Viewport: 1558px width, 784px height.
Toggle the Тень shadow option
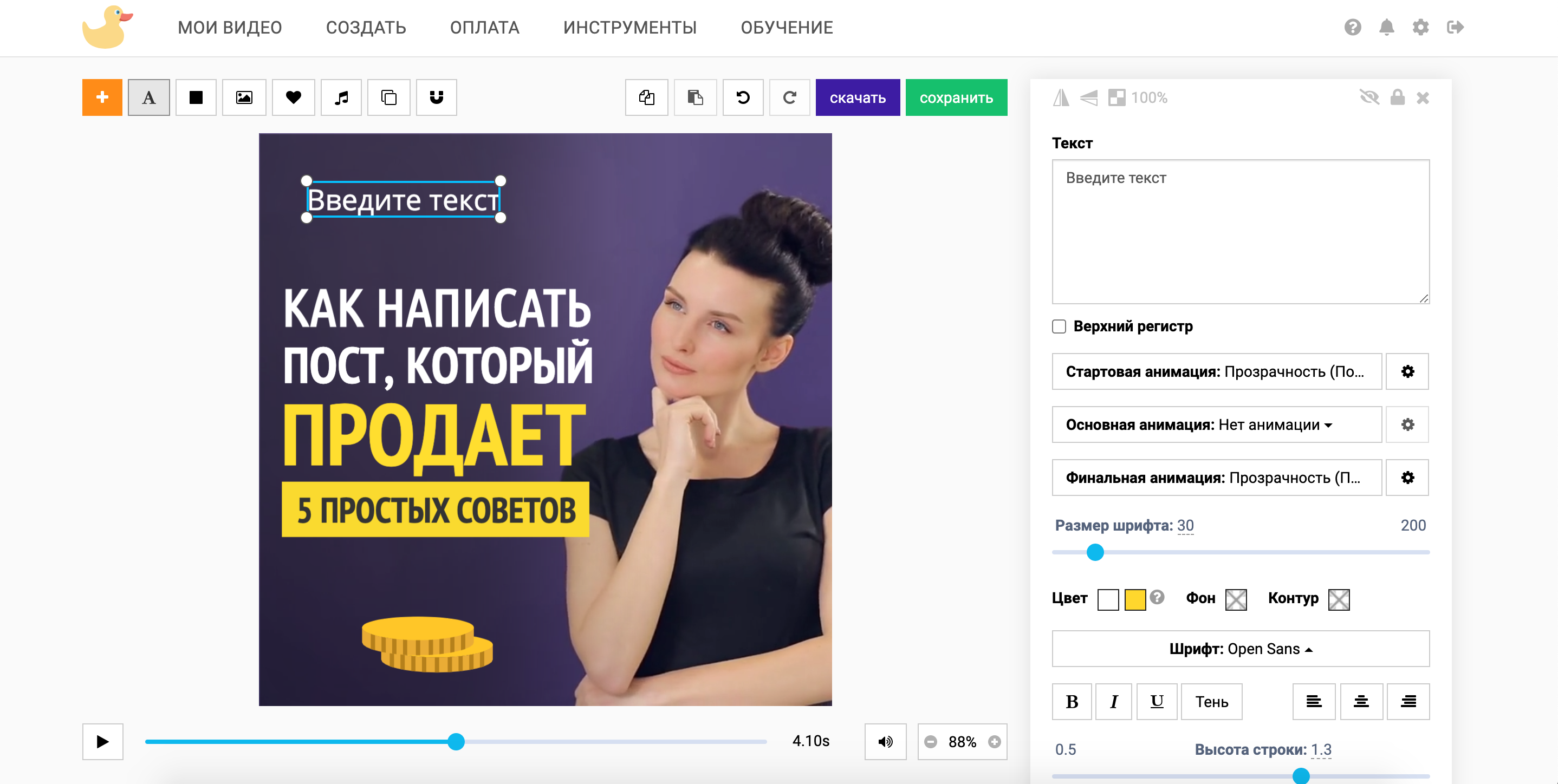(x=1211, y=702)
